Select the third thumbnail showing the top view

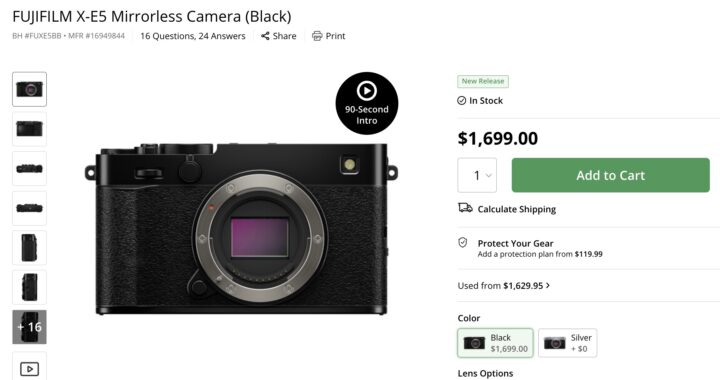tap(29, 168)
